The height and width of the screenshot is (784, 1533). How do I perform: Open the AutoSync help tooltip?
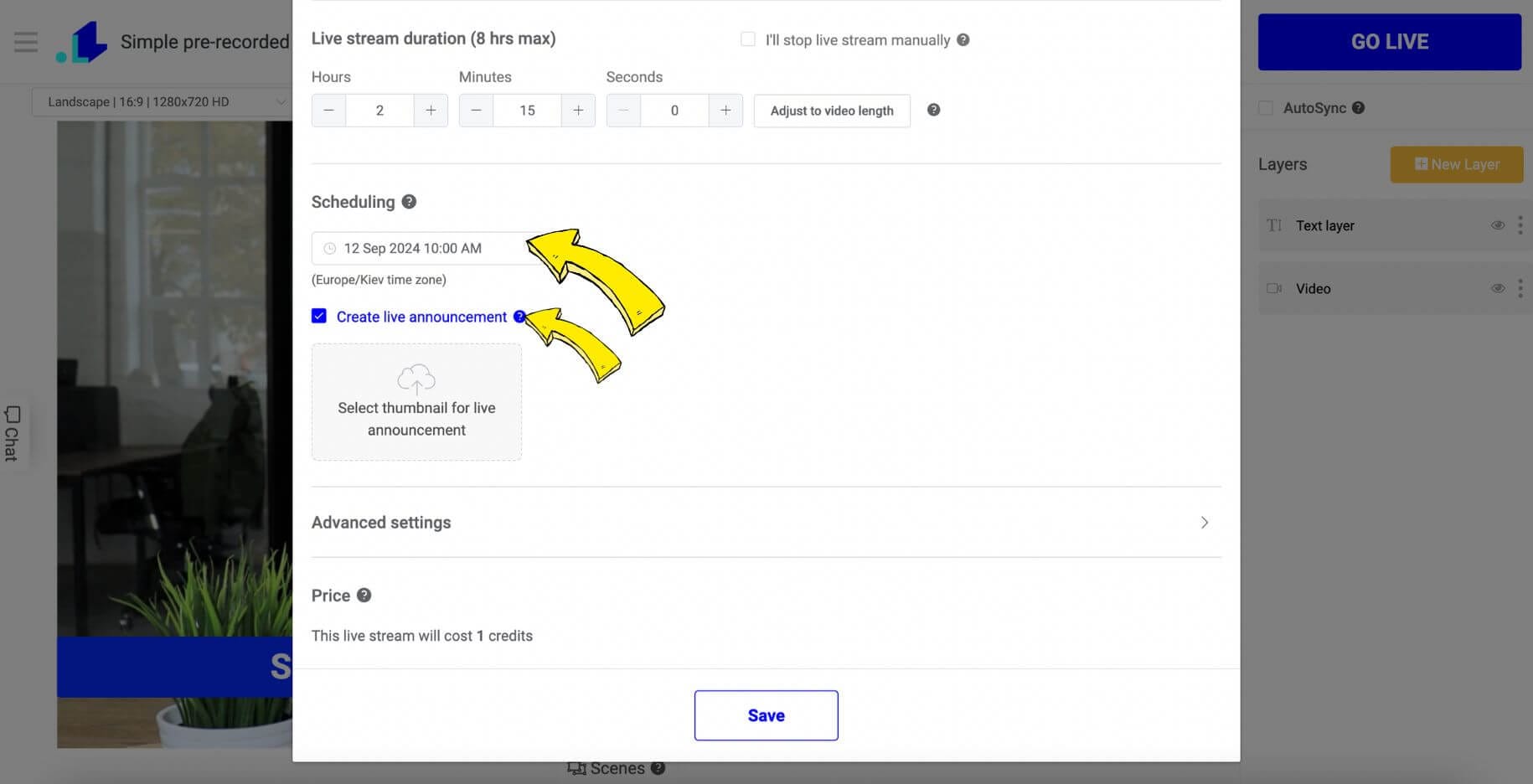[1358, 107]
